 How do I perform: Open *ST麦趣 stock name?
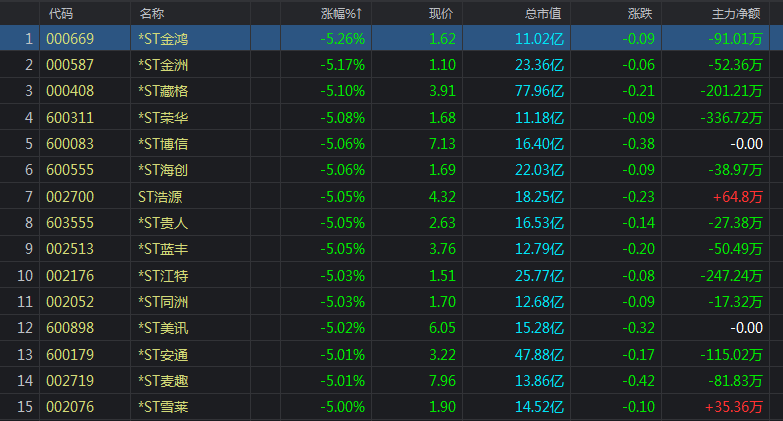(163, 381)
